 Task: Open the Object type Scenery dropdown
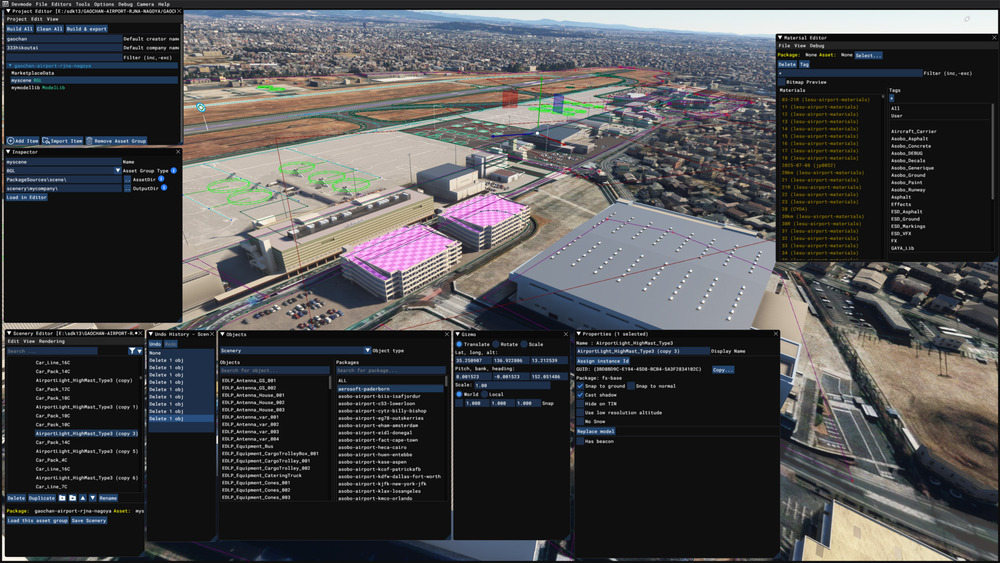click(367, 351)
